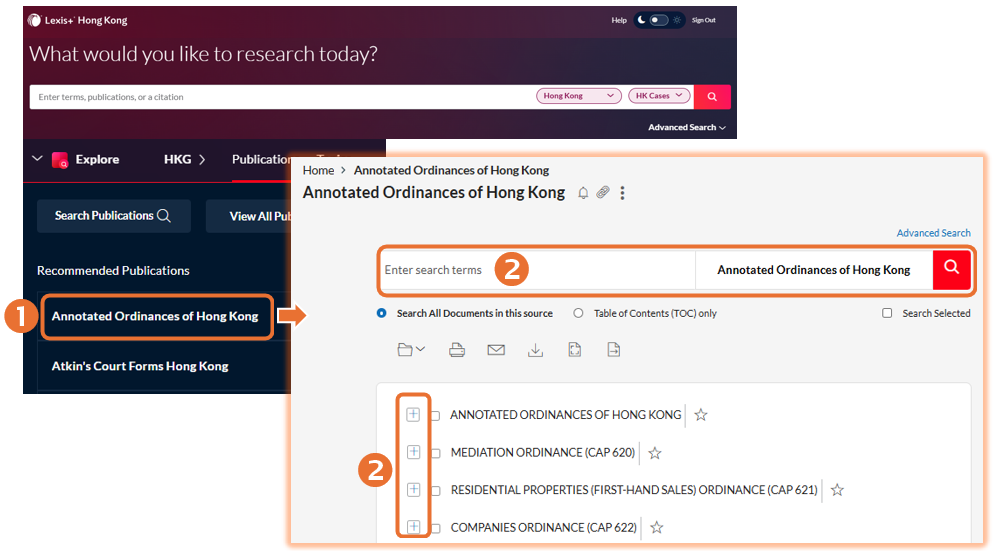Expand the folder dropdown in the toolbar
Image resolution: width=997 pixels, height=551 pixels.
pyautogui.click(x=410, y=350)
